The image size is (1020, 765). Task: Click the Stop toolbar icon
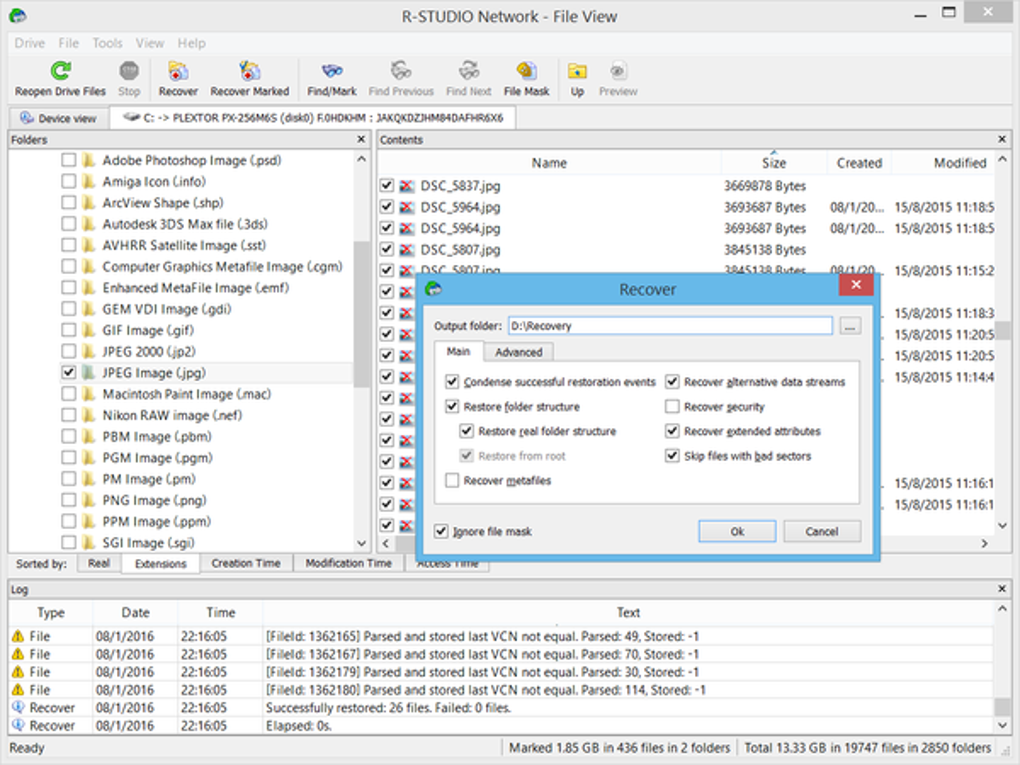coord(129,71)
